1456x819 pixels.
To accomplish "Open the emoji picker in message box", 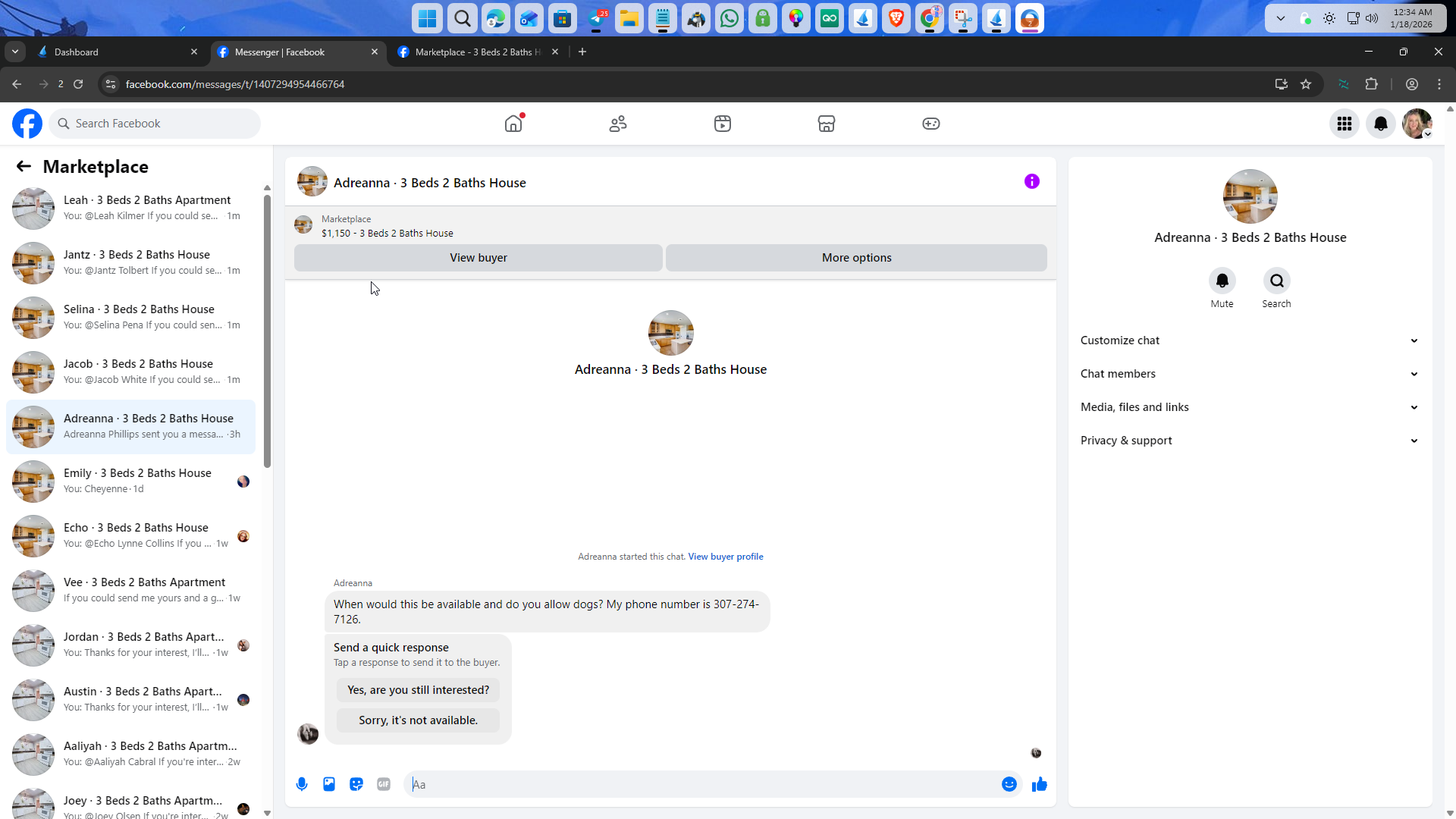I will [x=1009, y=784].
